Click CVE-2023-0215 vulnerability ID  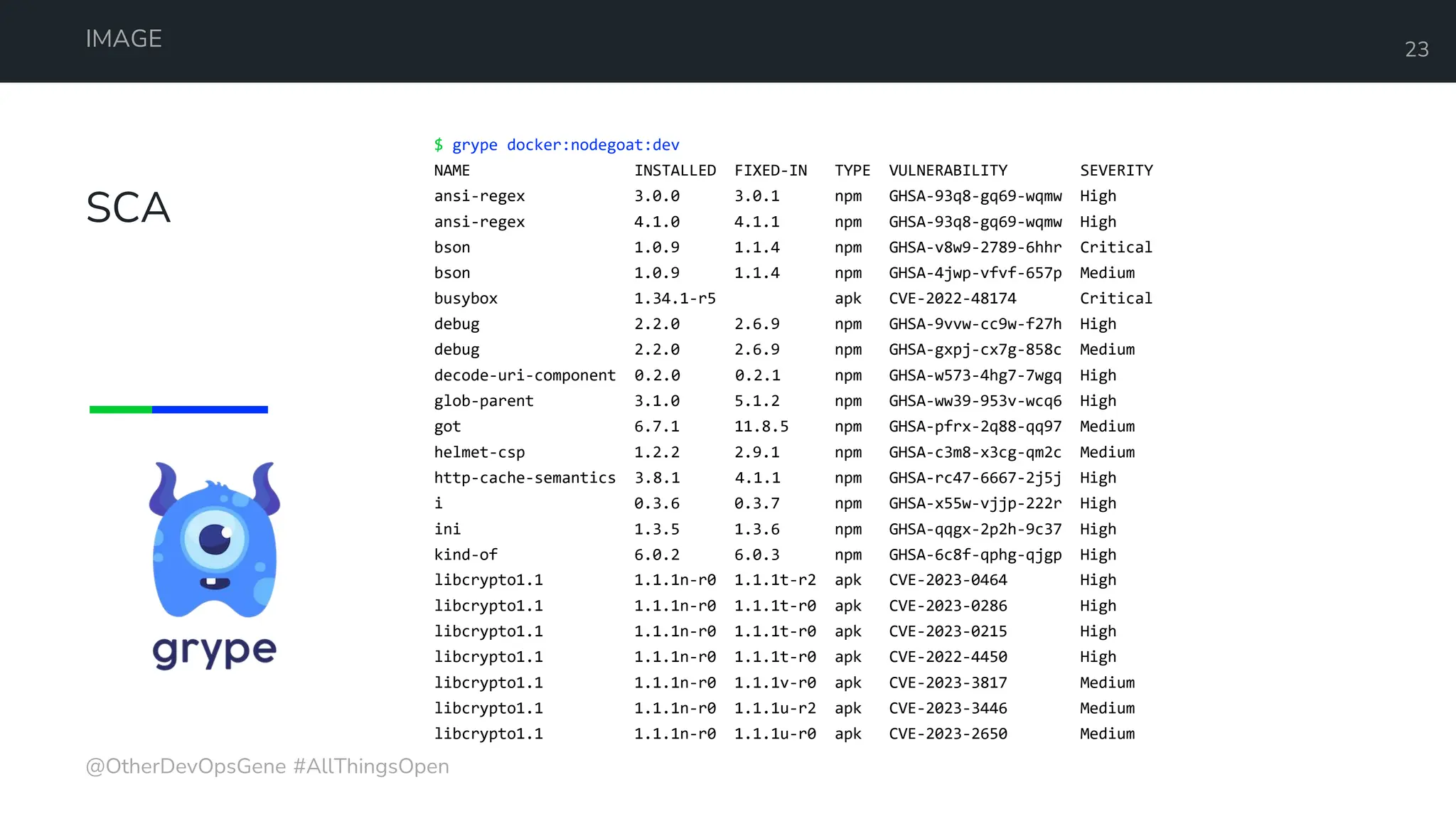(x=948, y=631)
